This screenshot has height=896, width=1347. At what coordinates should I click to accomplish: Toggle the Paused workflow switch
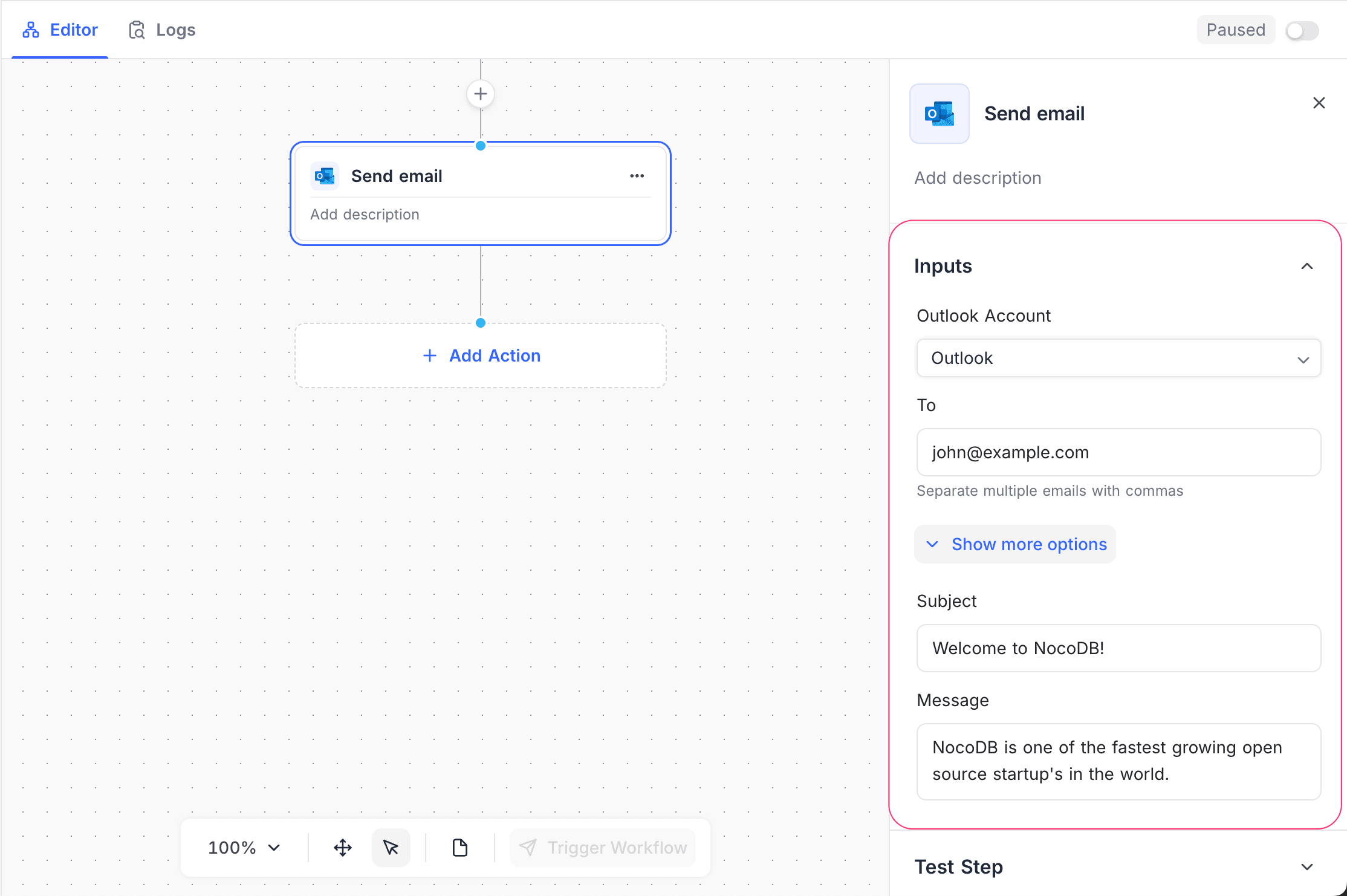coord(1301,30)
